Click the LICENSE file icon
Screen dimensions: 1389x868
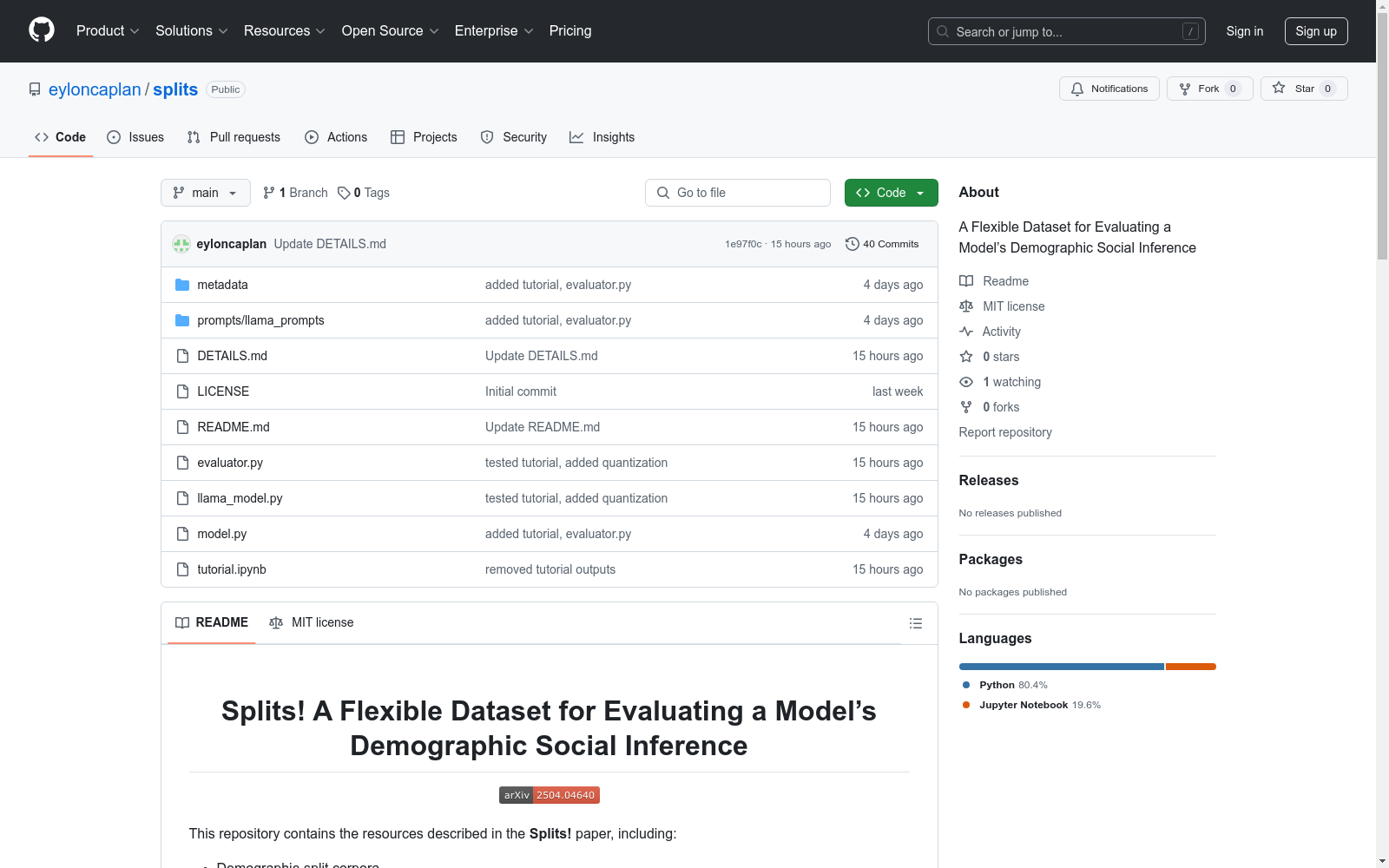coord(182,391)
